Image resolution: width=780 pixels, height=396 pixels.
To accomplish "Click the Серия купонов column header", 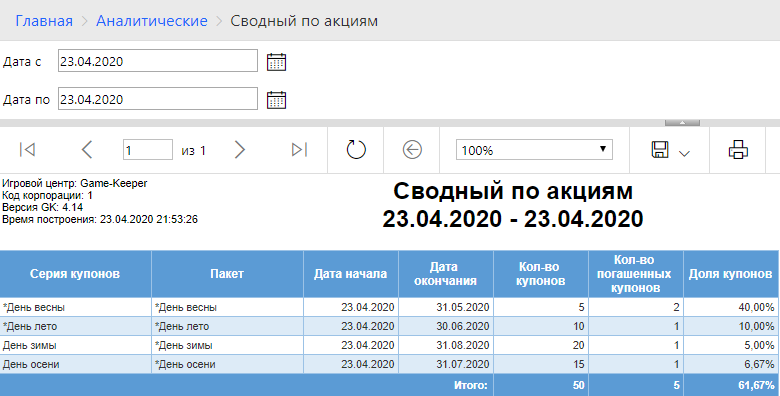I will pyautogui.click(x=75, y=274).
